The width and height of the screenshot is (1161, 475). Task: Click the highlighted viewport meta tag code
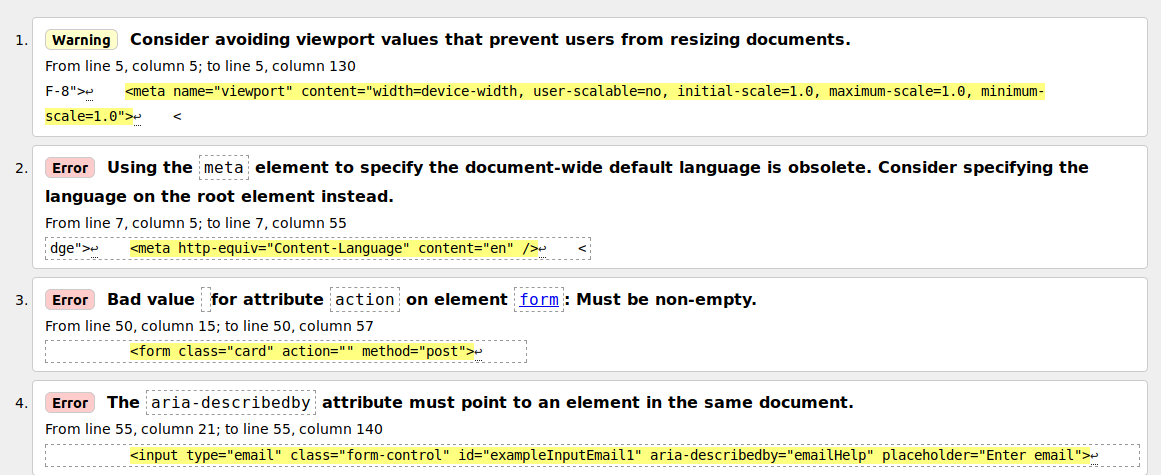coord(585,92)
